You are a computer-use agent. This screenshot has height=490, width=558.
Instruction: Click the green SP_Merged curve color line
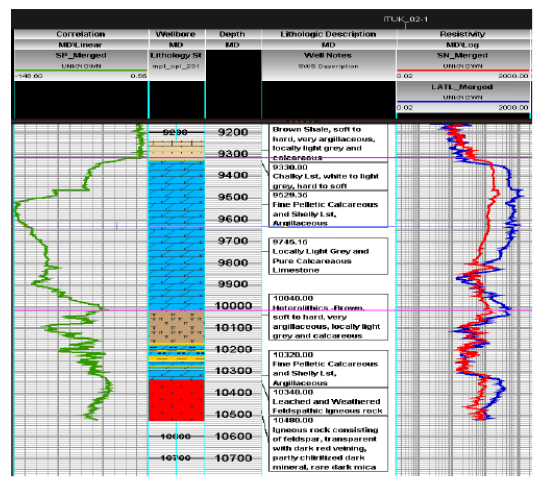81,70
